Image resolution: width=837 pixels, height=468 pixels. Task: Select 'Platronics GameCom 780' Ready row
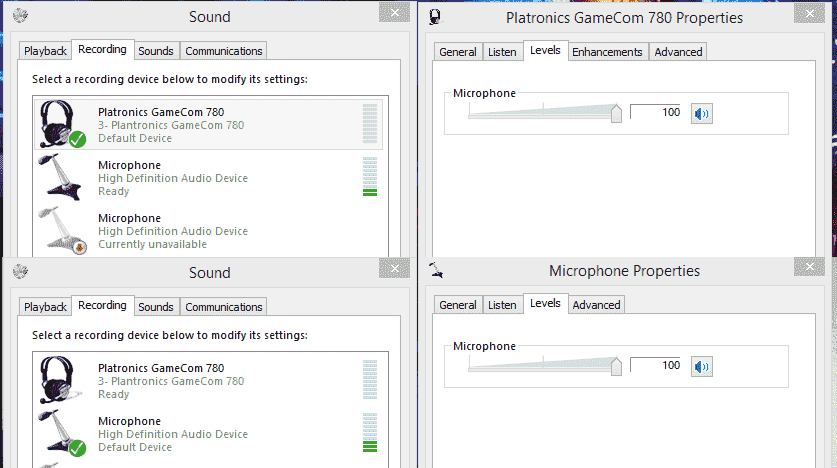click(x=209, y=380)
